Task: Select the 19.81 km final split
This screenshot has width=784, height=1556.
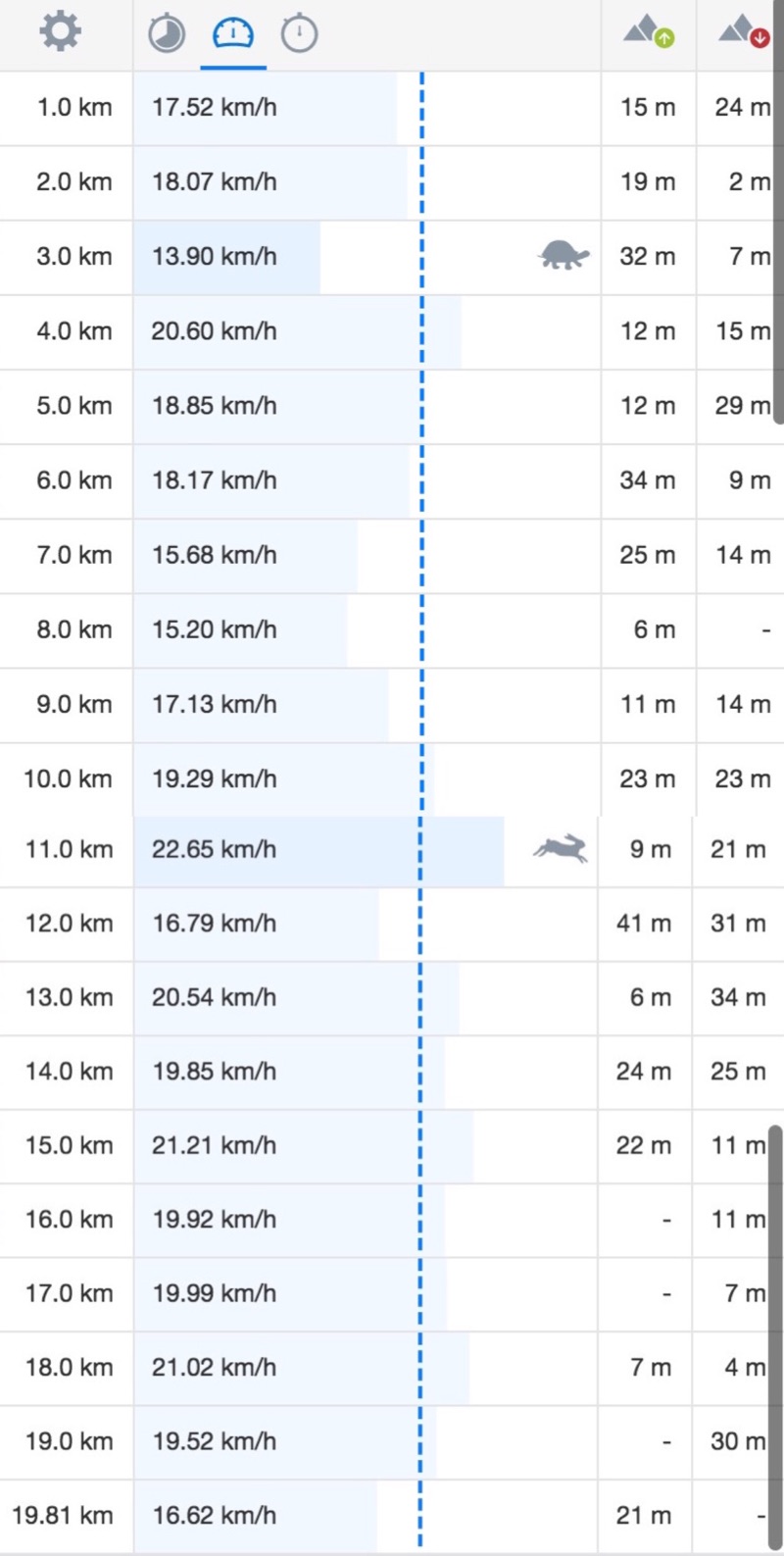Action: [x=63, y=1516]
